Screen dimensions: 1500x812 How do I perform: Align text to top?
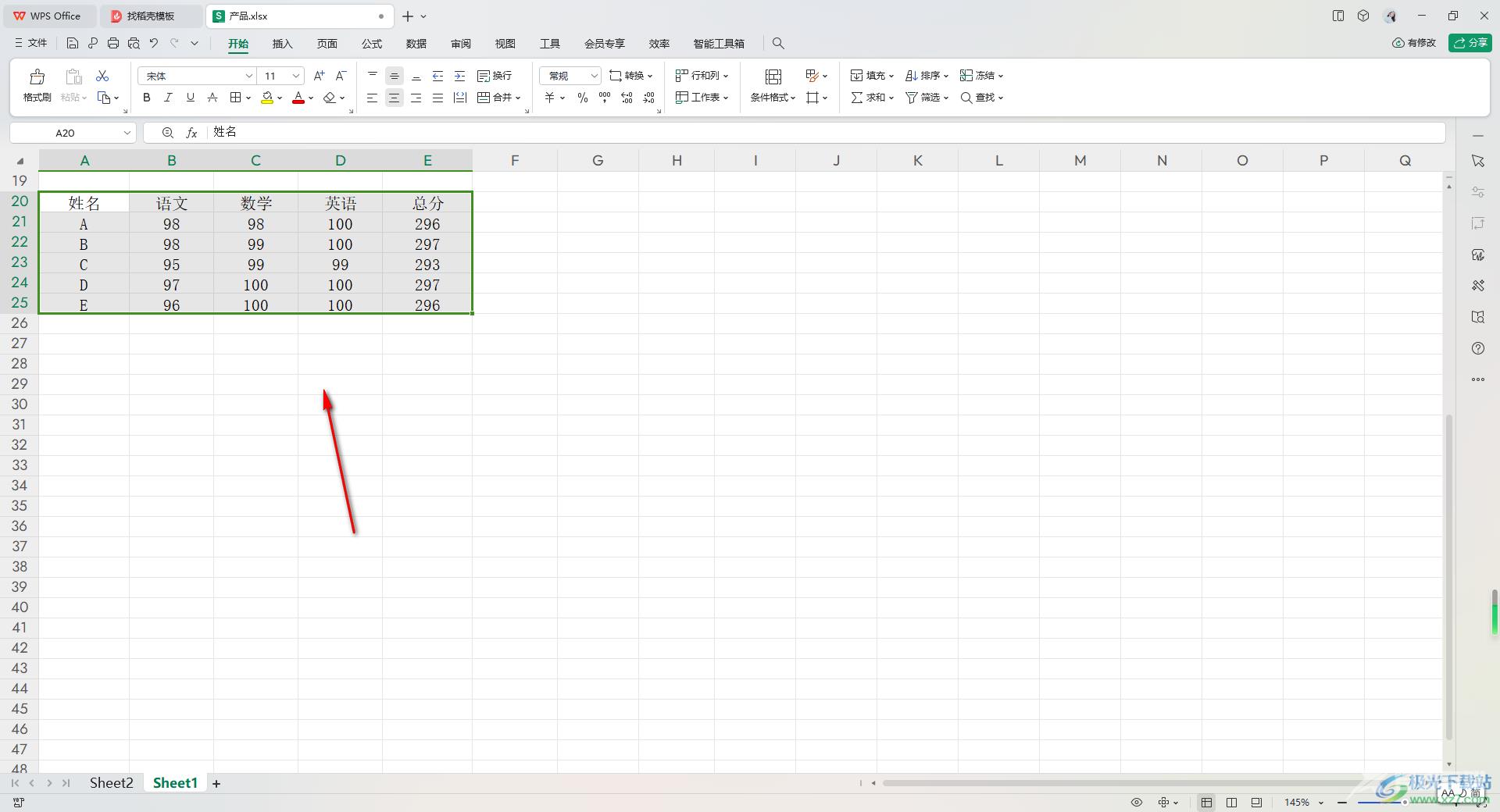[x=373, y=76]
